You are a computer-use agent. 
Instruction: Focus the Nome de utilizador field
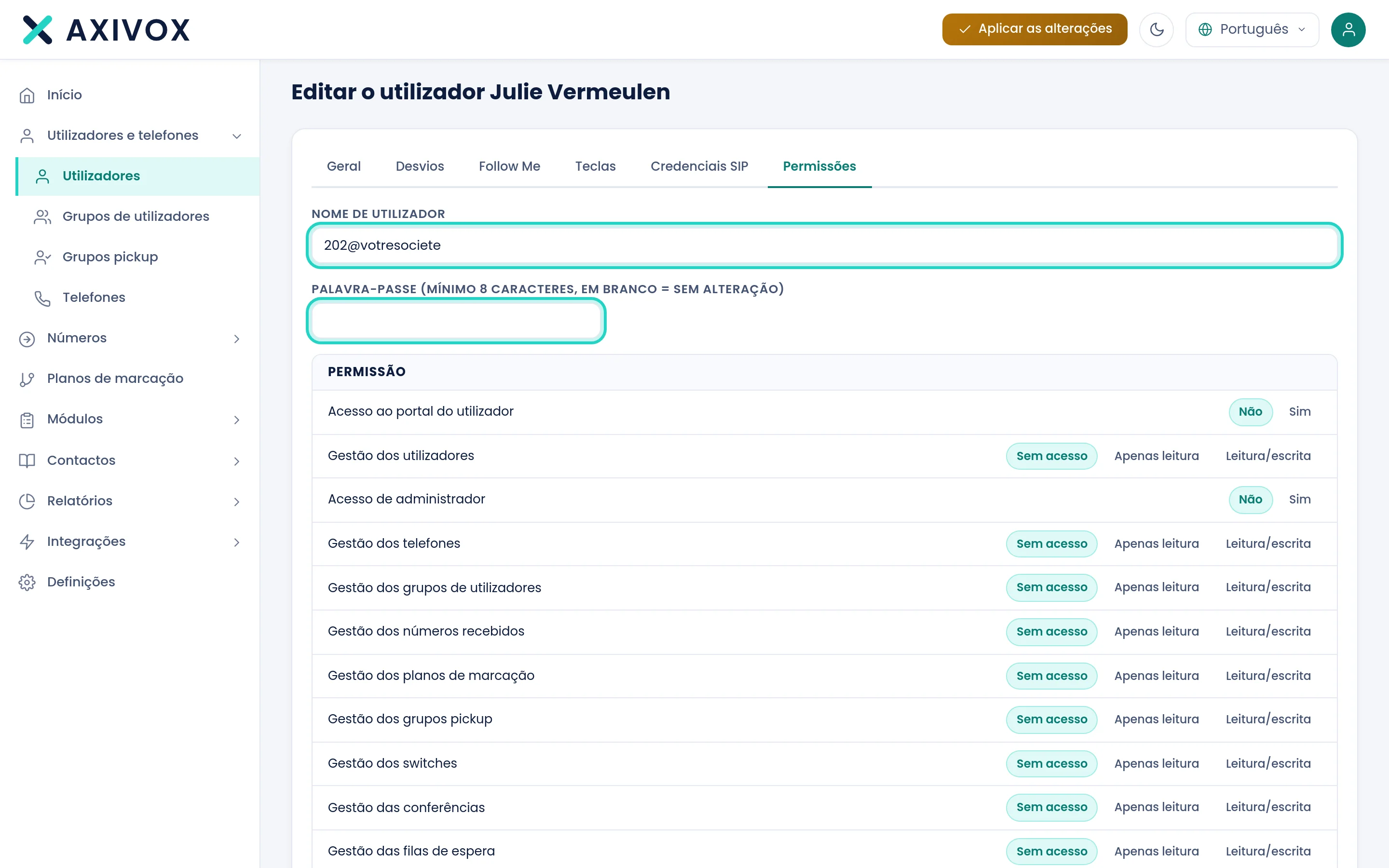(x=824, y=246)
